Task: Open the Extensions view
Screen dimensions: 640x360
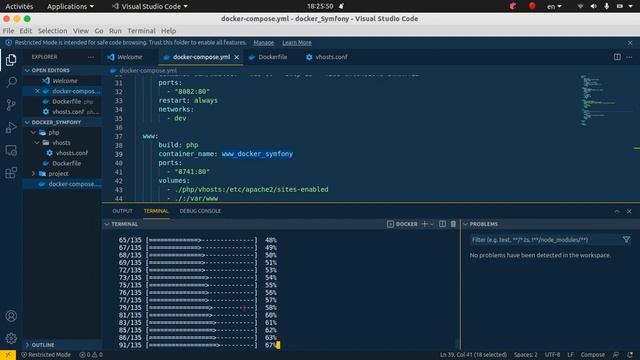Action: point(11,173)
